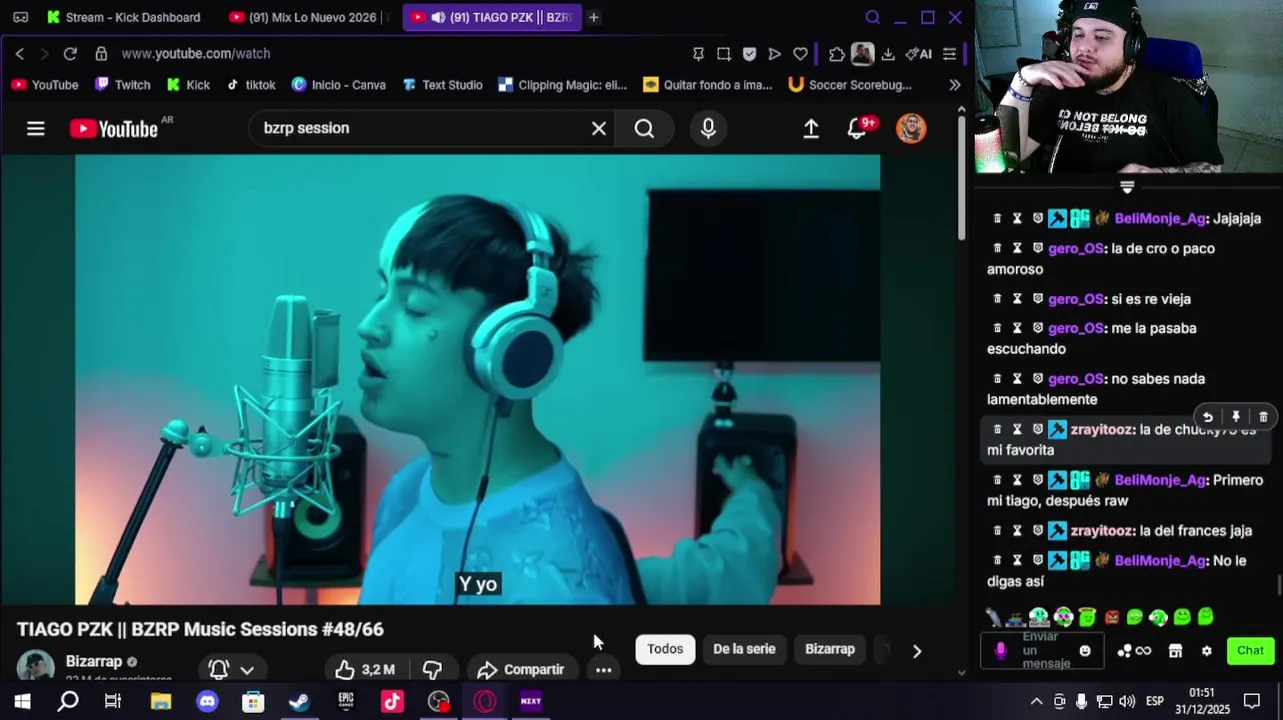Switch to Stream - Kick Dashboard tab
The height and width of the screenshot is (720, 1283).
[123, 17]
